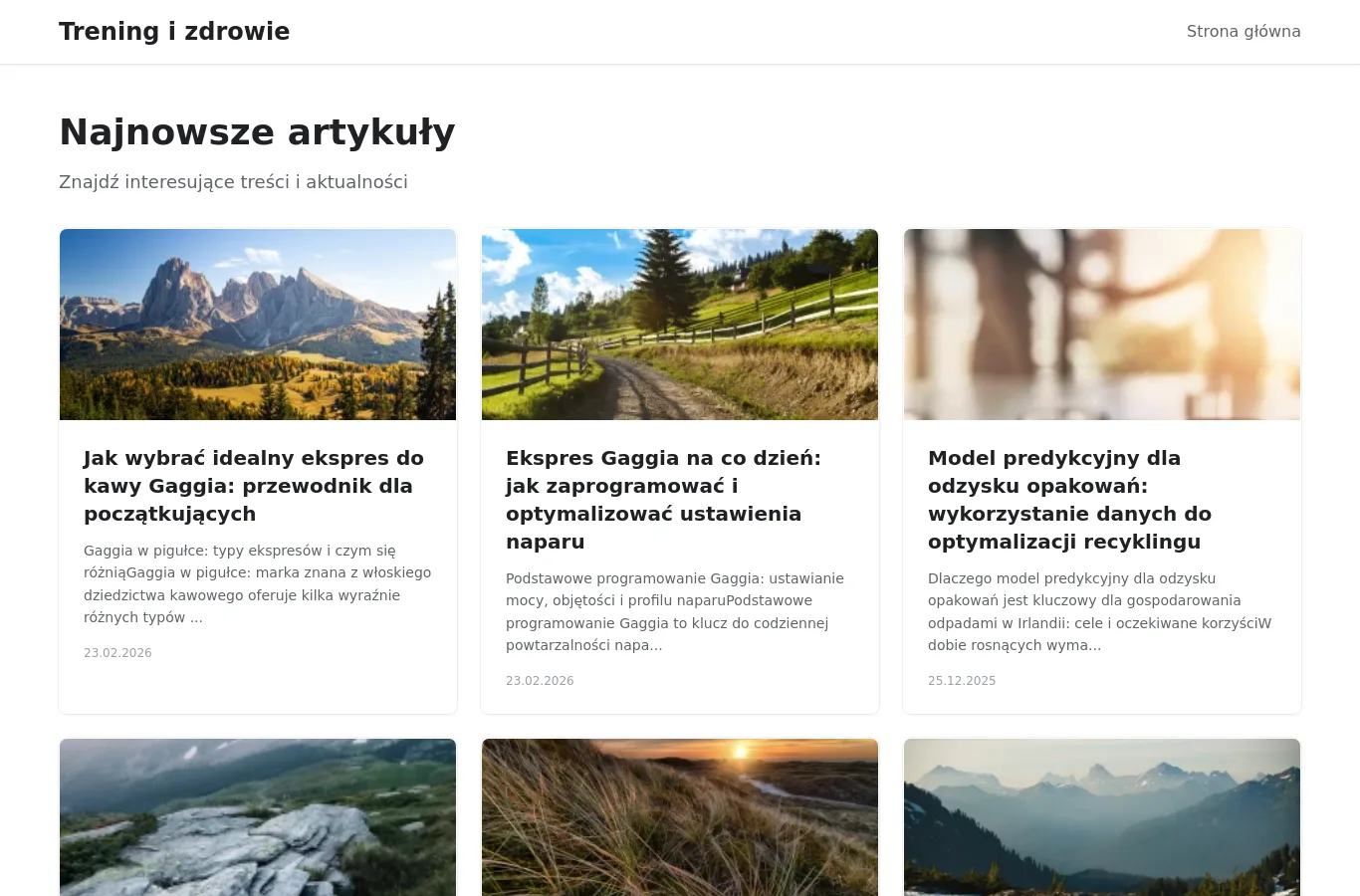
Task: Open the gray rocky hillside thumbnail
Action: (258, 817)
